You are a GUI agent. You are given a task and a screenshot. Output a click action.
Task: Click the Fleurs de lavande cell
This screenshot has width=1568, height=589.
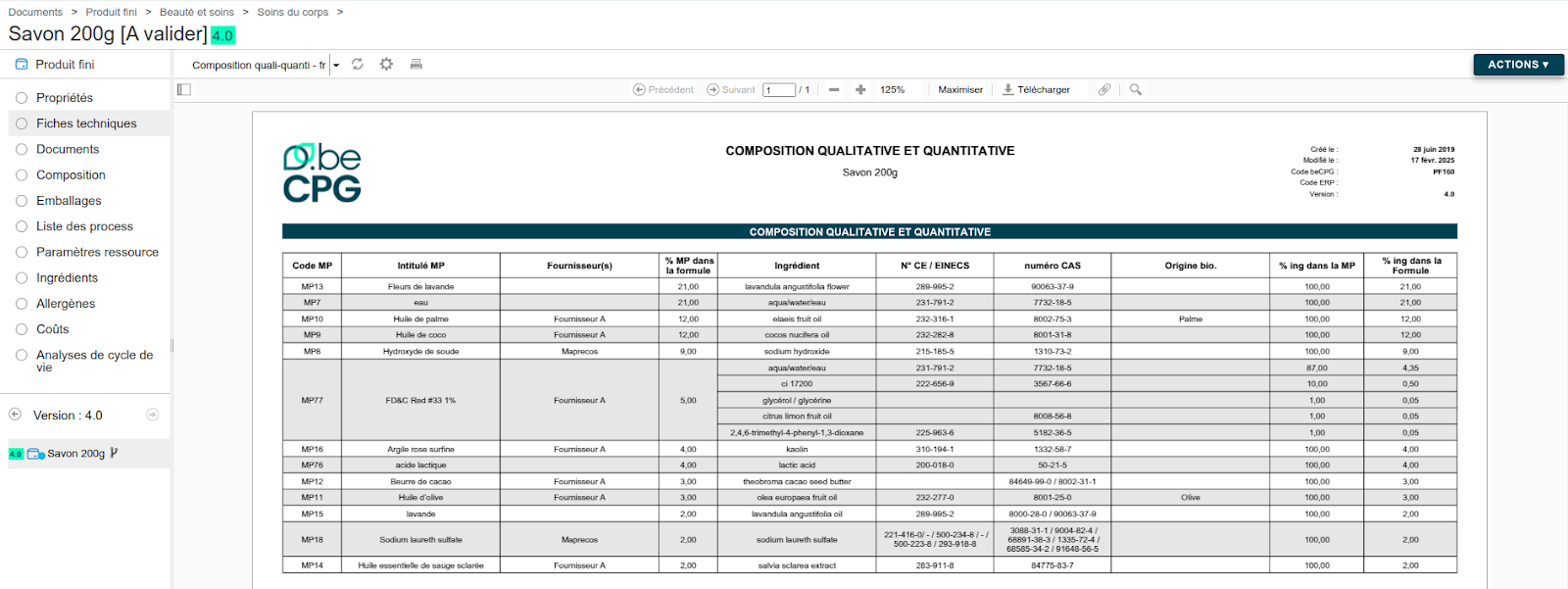(420, 286)
